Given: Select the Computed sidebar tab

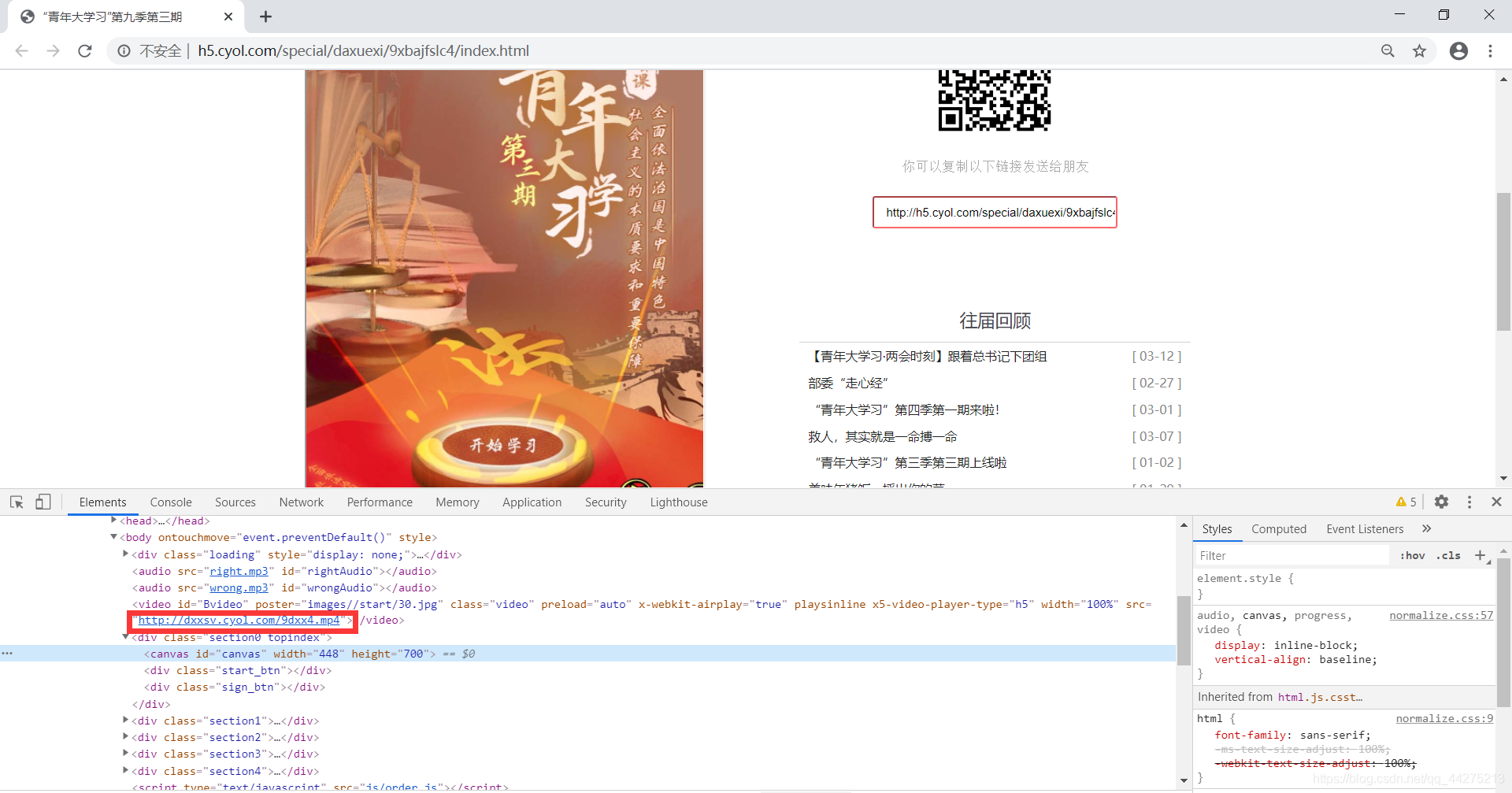Looking at the screenshot, I should tap(1279, 529).
